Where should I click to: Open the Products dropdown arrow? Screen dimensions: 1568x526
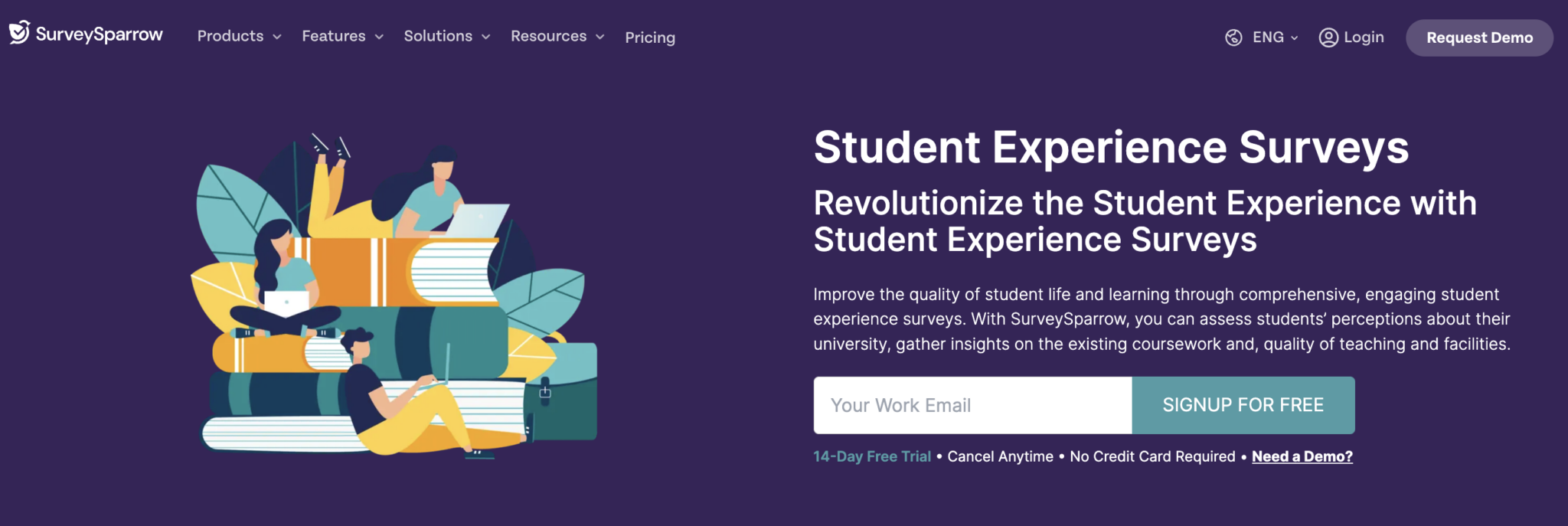click(x=277, y=36)
